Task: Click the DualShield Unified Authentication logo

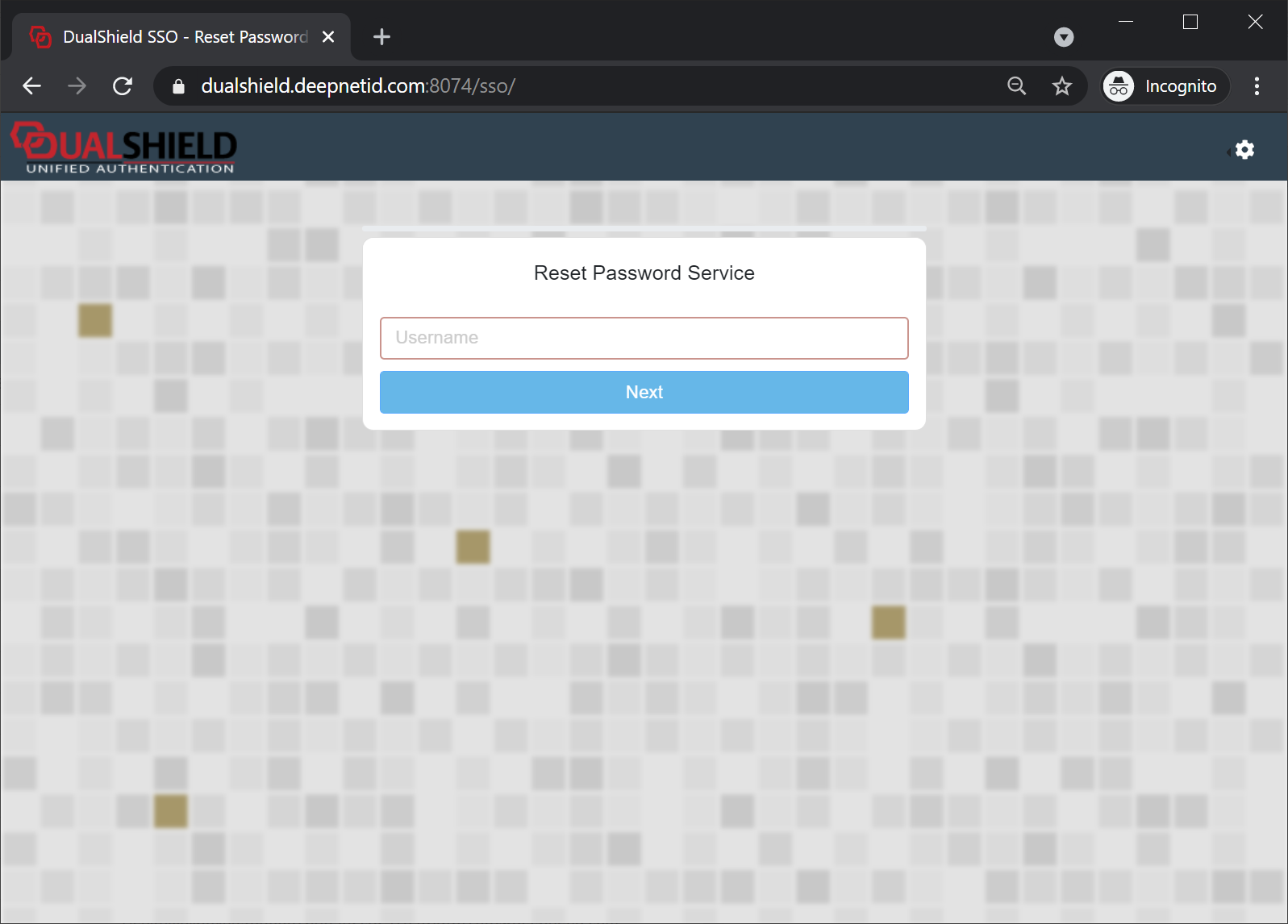Action: pyautogui.click(x=124, y=148)
